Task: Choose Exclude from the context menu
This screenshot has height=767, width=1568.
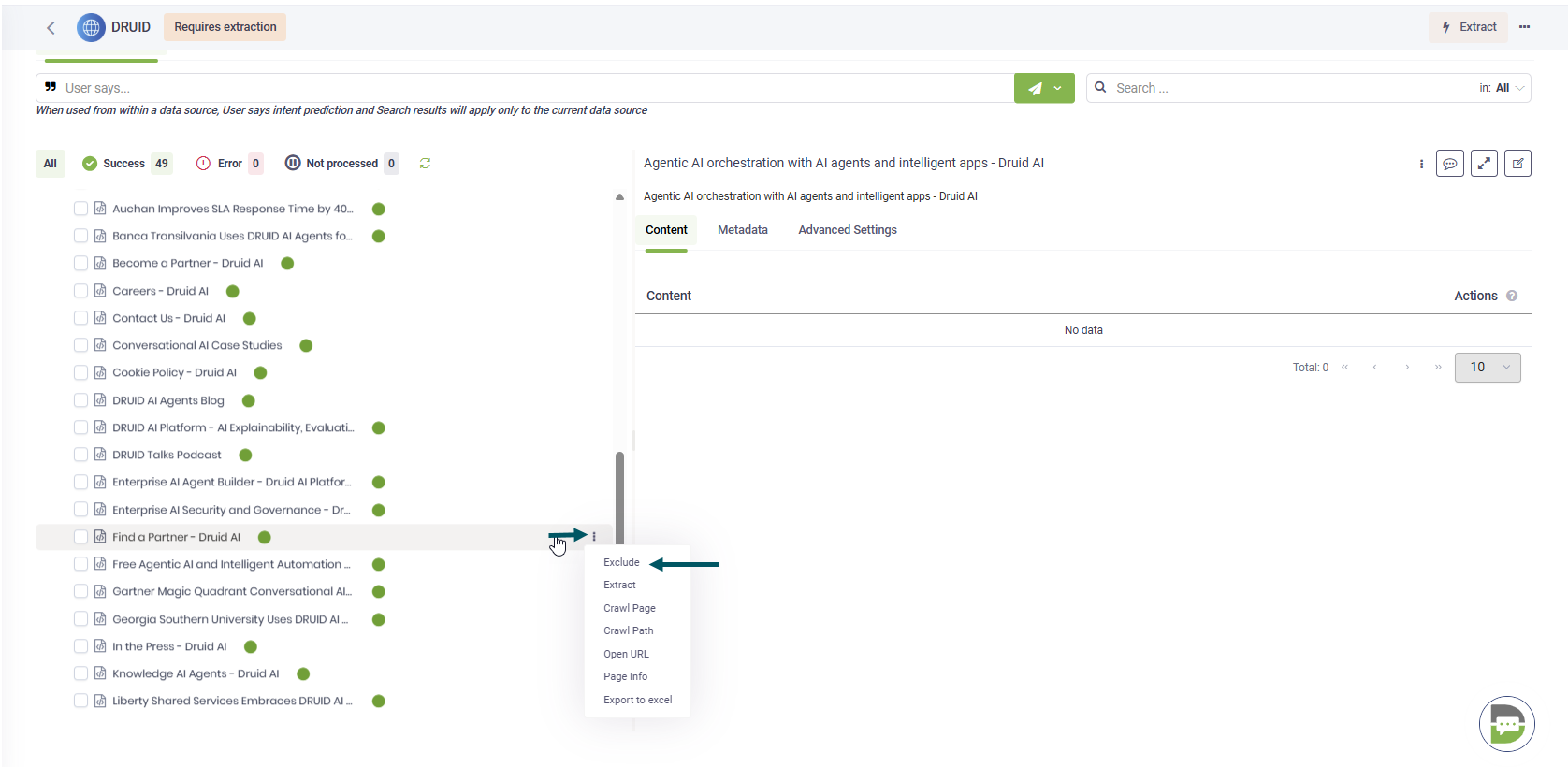Action: pyautogui.click(x=621, y=562)
